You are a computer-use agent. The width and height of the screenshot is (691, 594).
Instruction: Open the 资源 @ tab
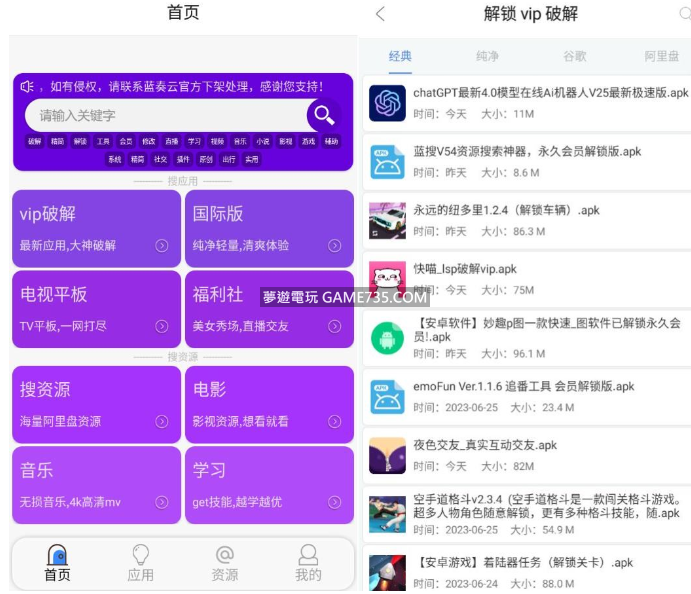(x=225, y=555)
